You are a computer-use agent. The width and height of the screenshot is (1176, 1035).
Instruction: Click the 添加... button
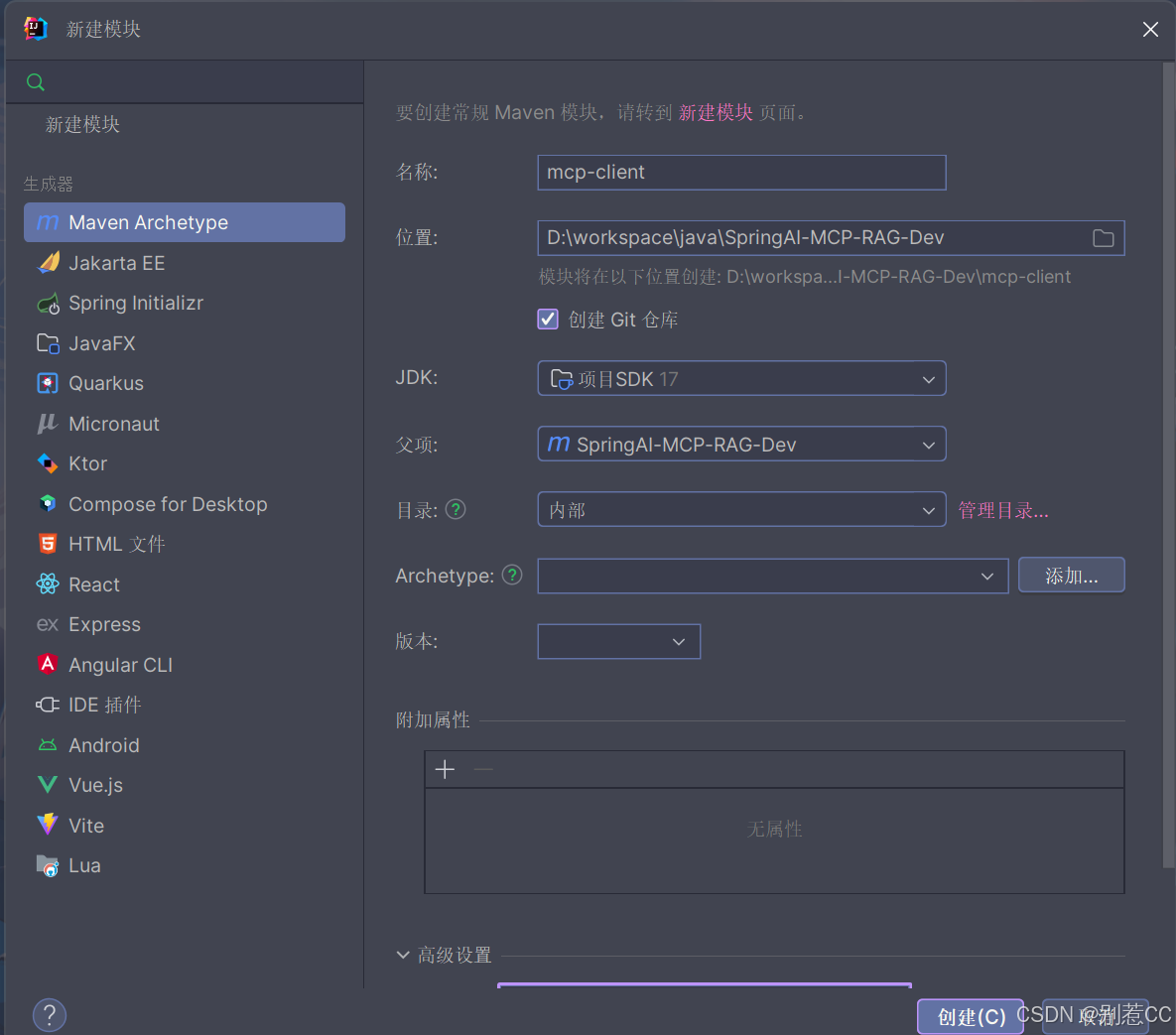tap(1072, 576)
